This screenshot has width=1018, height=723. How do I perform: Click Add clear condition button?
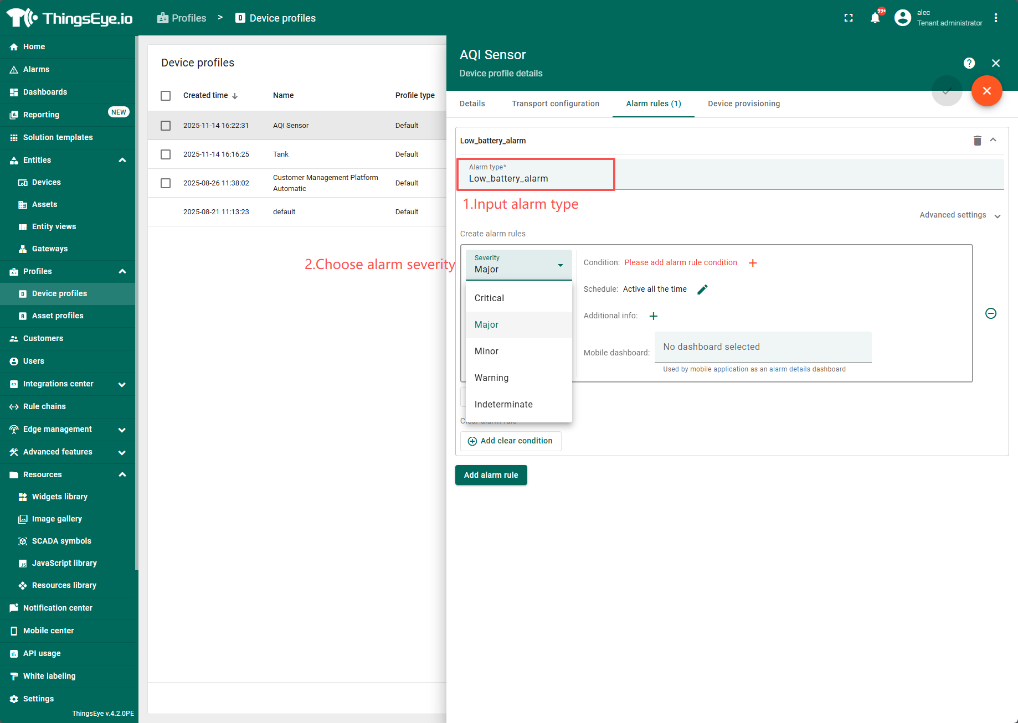(x=510, y=441)
